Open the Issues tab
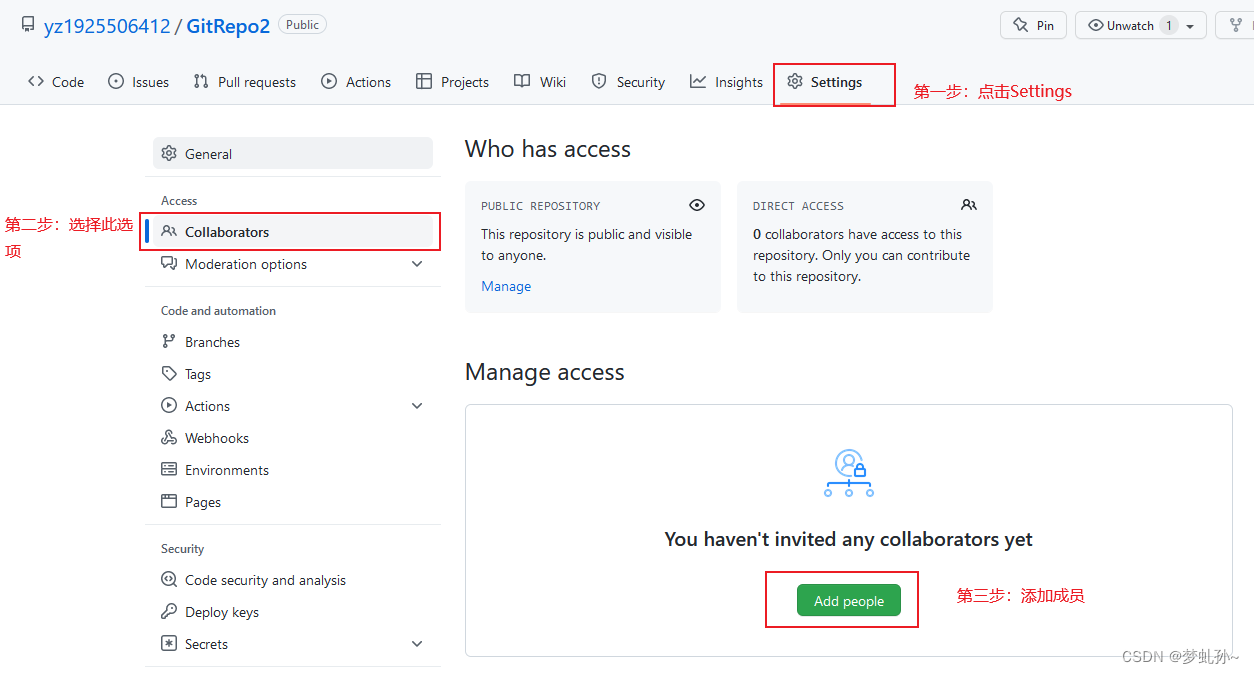Viewport: 1254px width, 674px height. 138,82
